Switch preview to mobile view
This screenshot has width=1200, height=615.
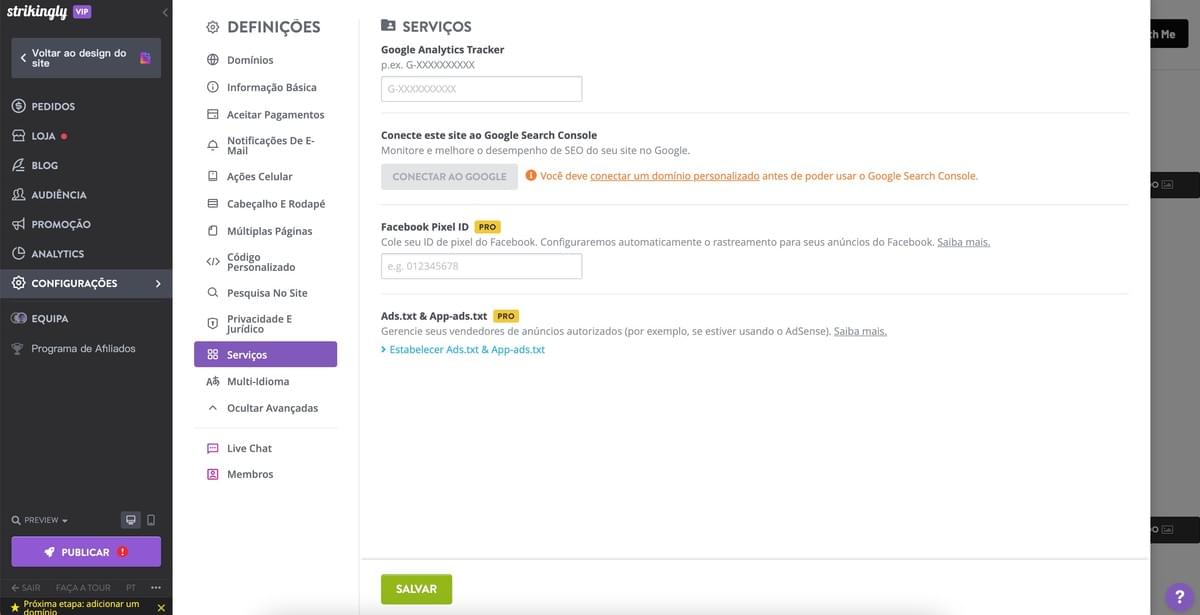151,519
